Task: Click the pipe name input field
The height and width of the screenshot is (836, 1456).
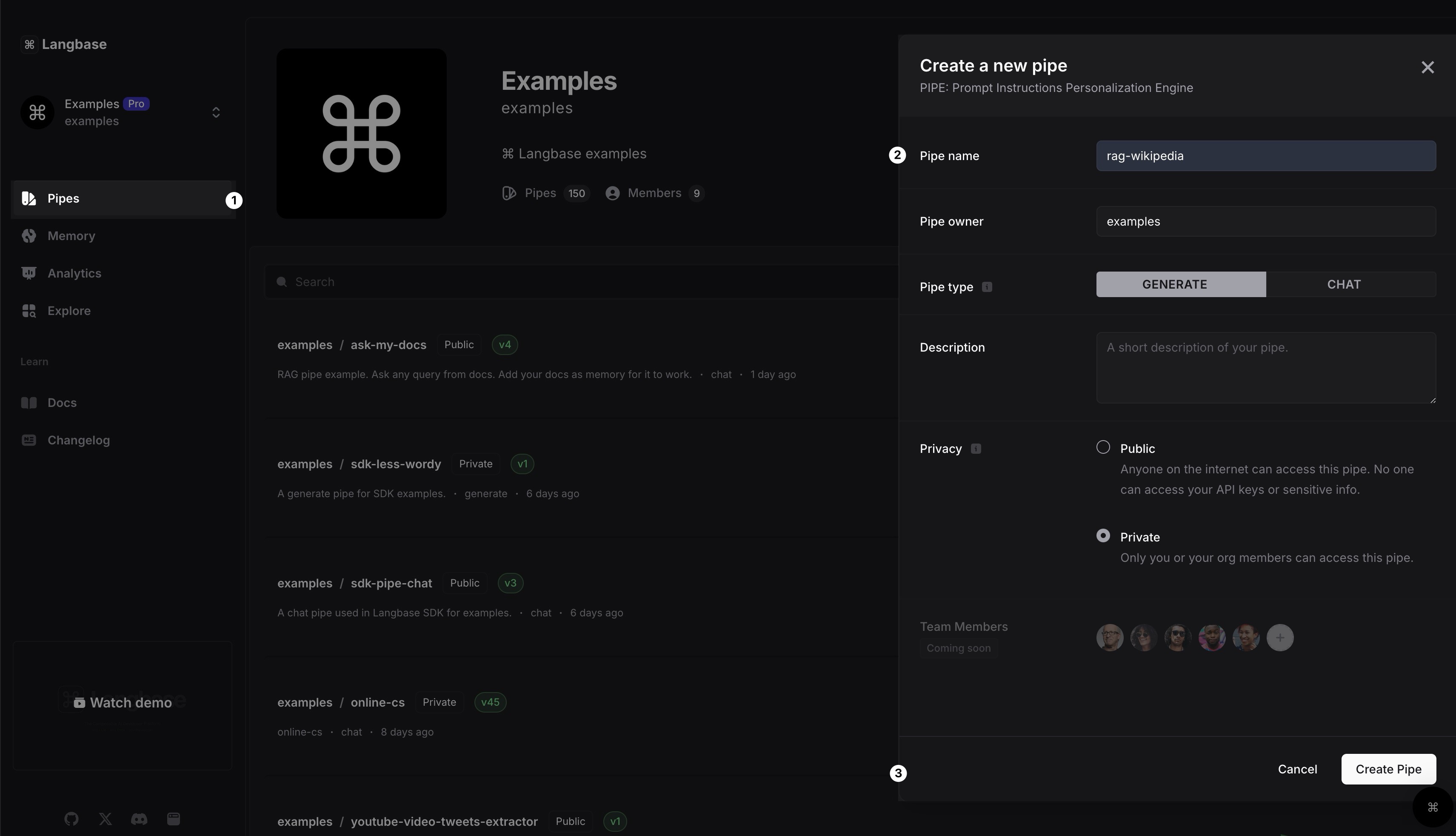Action: coord(1265,155)
